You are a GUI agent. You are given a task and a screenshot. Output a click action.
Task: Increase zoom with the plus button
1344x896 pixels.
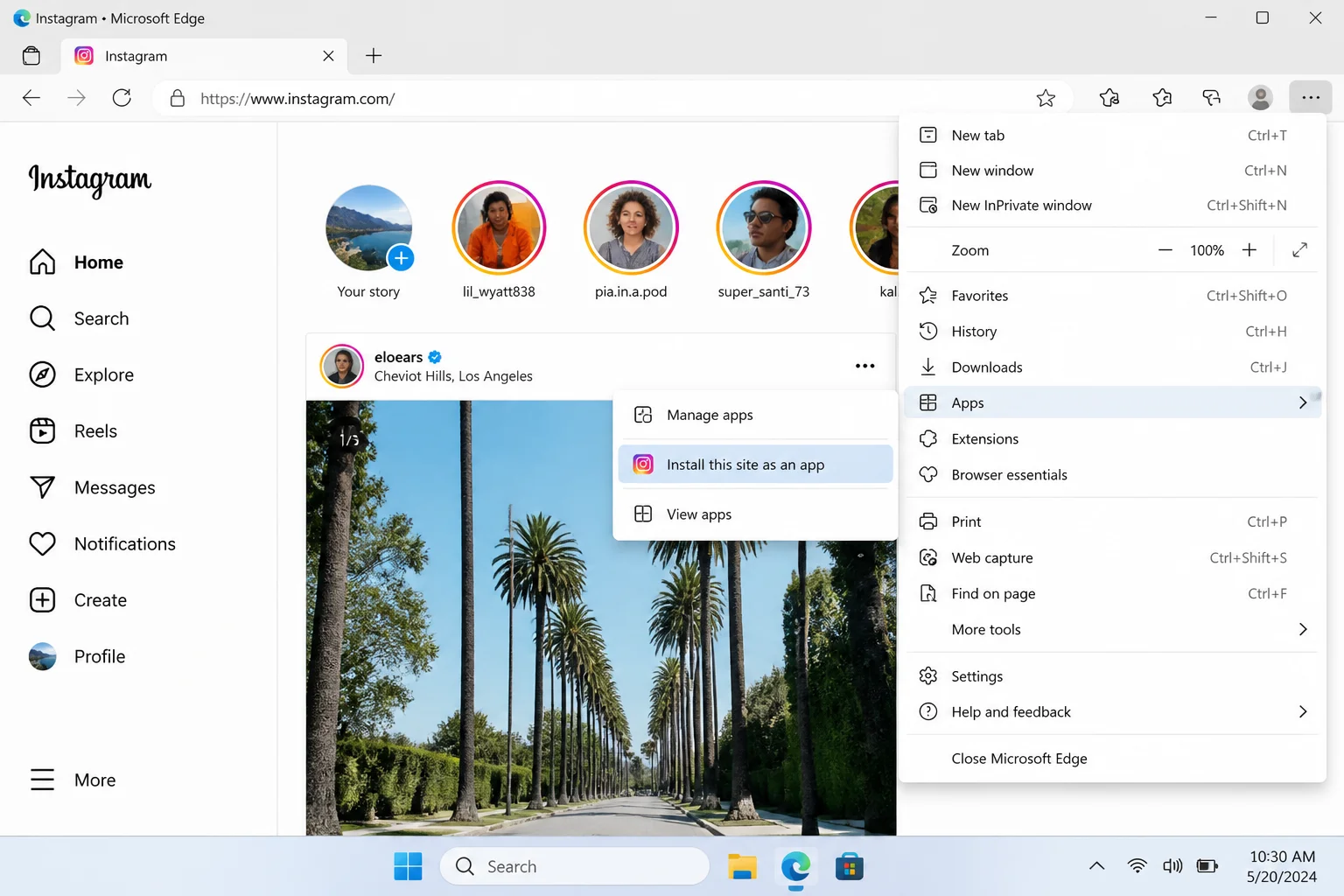tap(1249, 250)
